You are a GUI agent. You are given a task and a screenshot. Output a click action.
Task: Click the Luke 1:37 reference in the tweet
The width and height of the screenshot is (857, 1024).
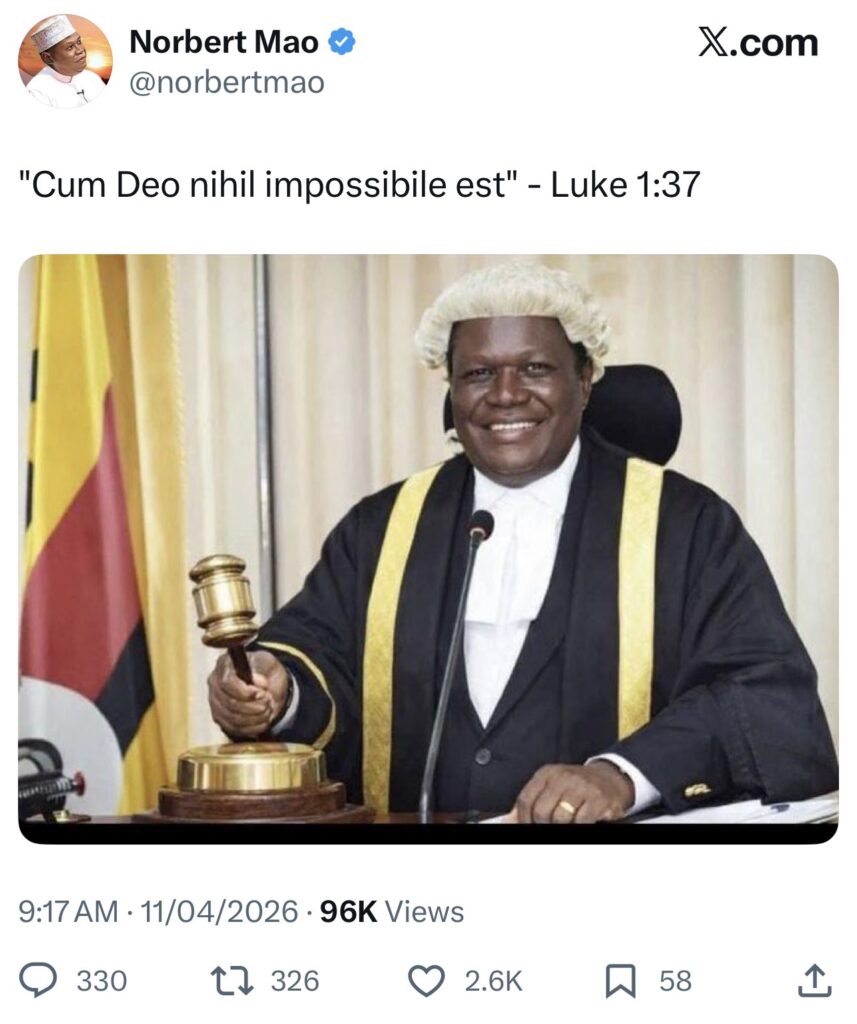click(x=625, y=185)
